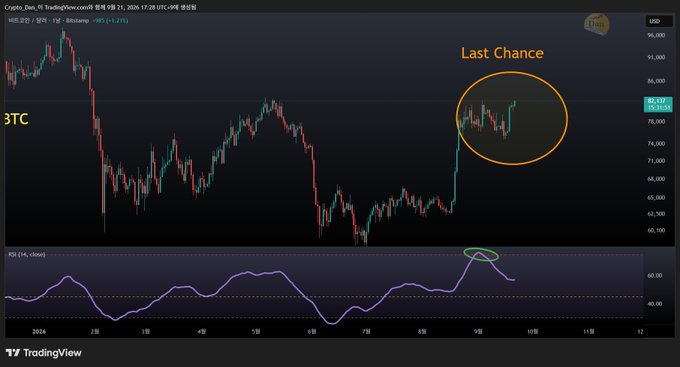Click the 60,100 price axis label
This screenshot has width=680, height=367.
[656, 230]
